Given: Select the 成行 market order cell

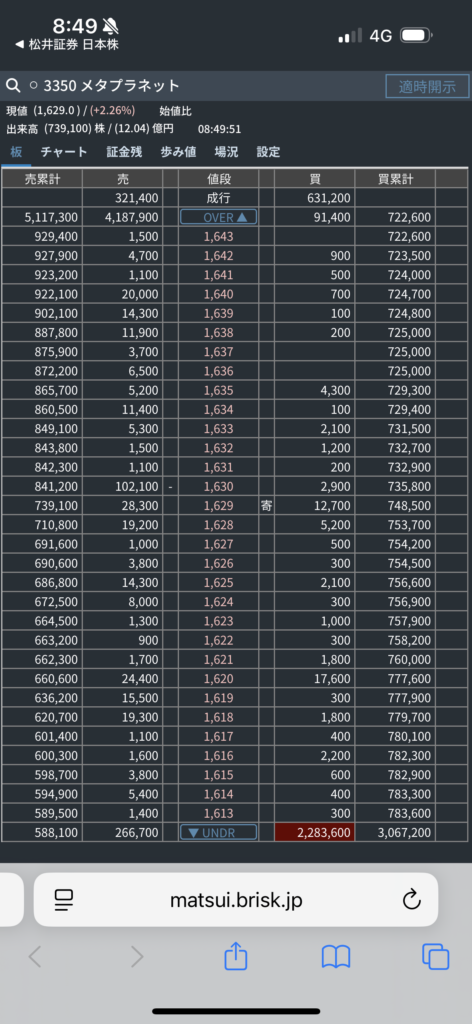Looking at the screenshot, I should click(218, 198).
